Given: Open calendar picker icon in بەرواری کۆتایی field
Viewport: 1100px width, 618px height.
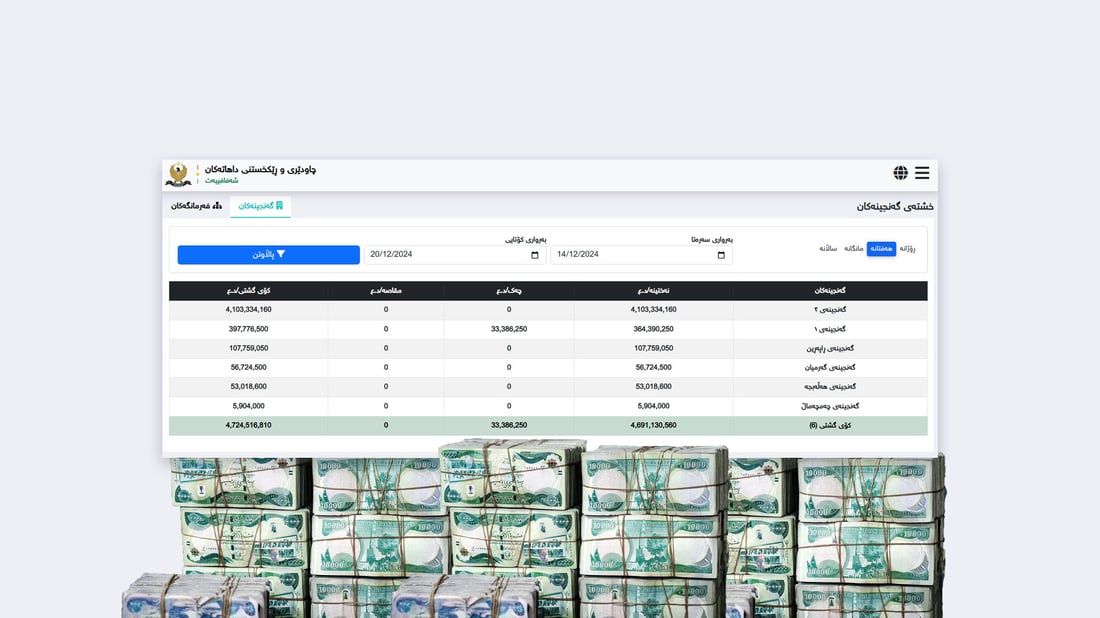Looking at the screenshot, I should pyautogui.click(x=535, y=255).
